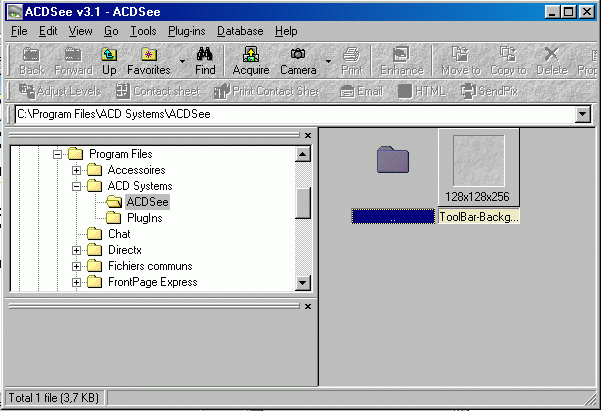Select the ACDSee folder in the tree

pos(148,202)
